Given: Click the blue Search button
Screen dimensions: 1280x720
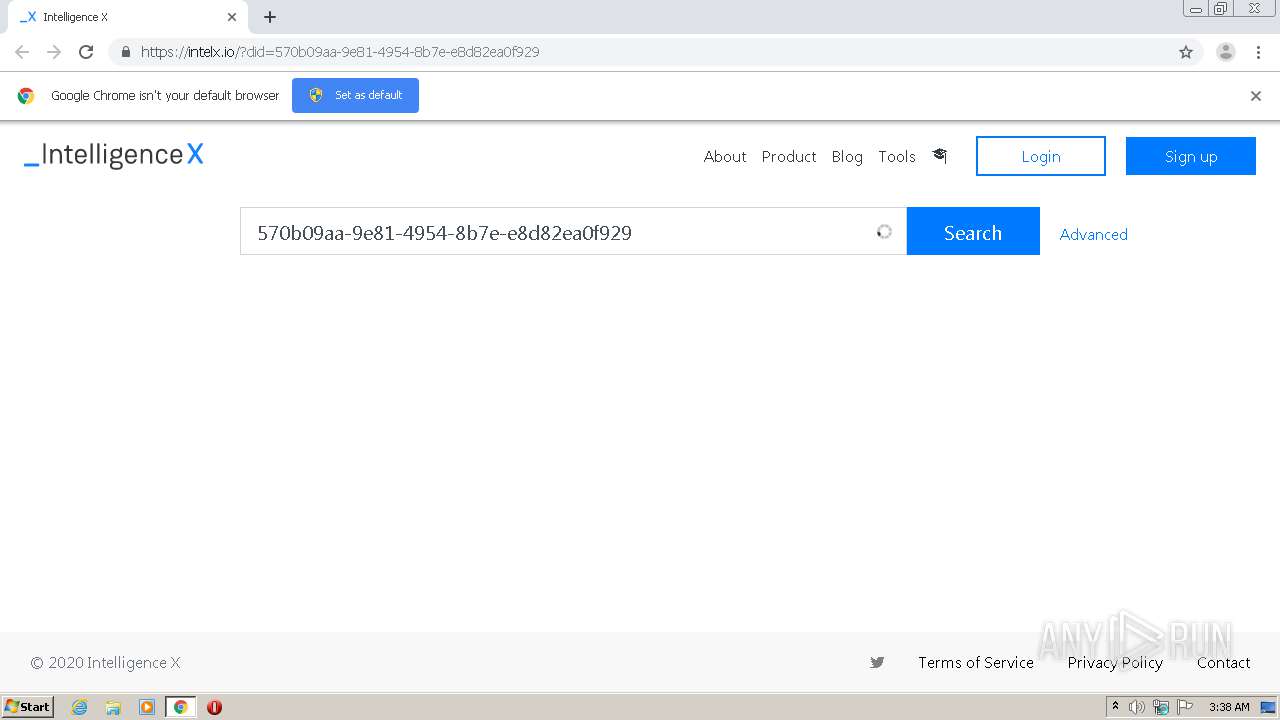Looking at the screenshot, I should coord(973,231).
